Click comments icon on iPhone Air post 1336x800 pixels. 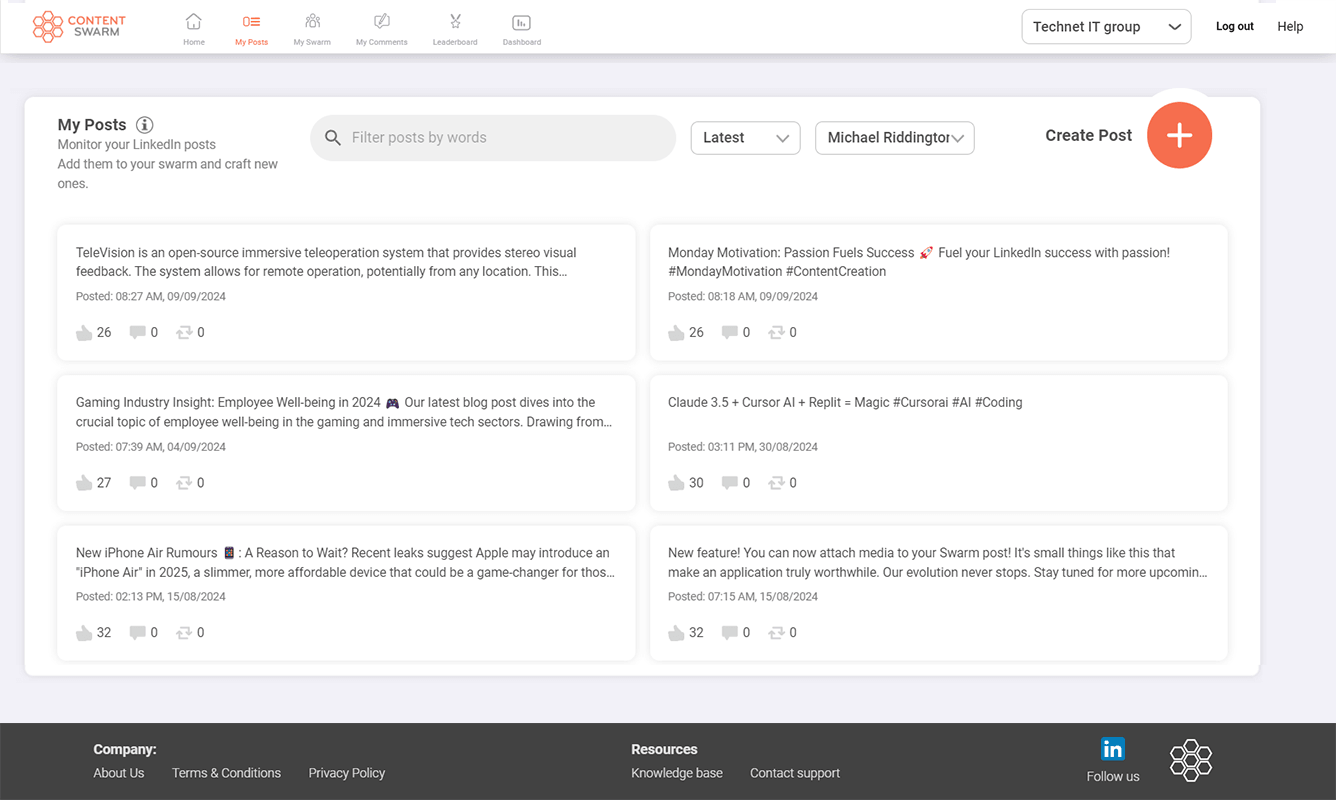pos(137,632)
